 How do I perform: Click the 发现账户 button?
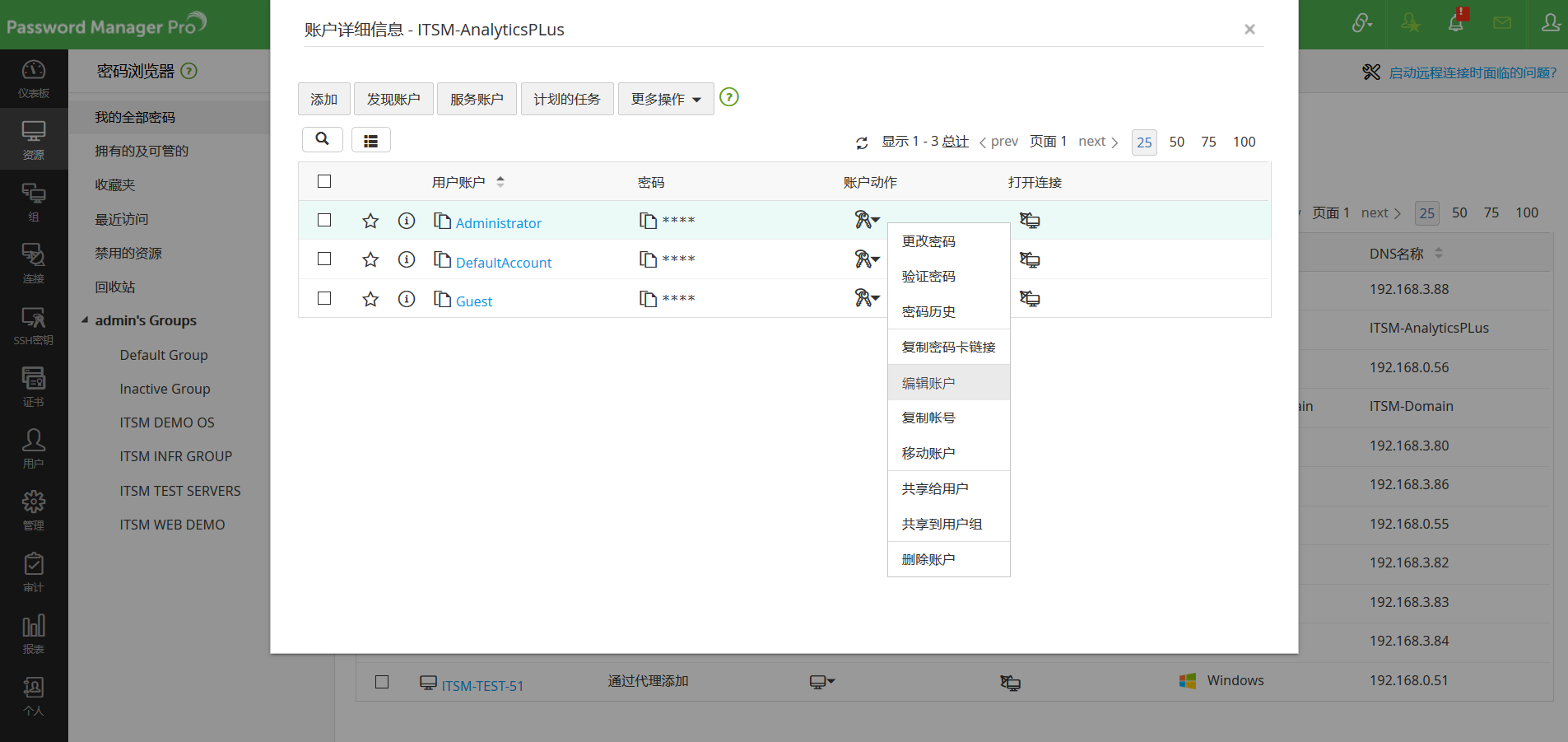pos(393,99)
